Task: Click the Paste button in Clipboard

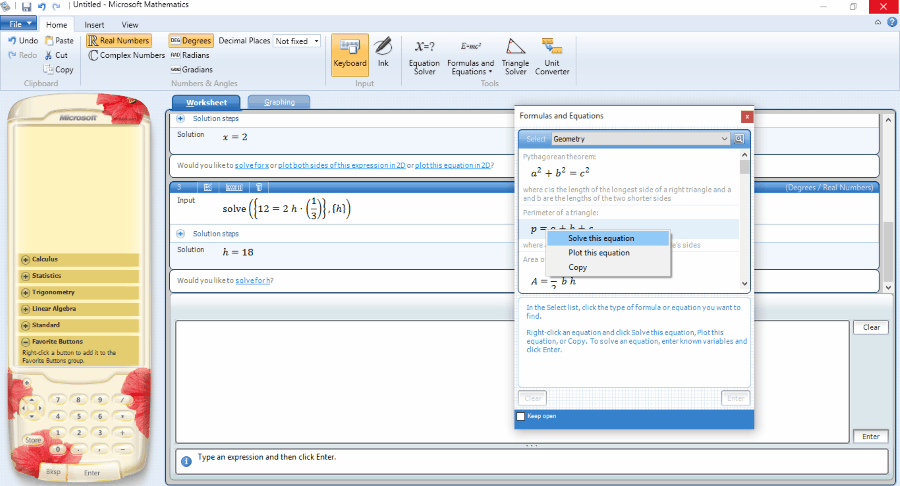Action: tap(59, 41)
